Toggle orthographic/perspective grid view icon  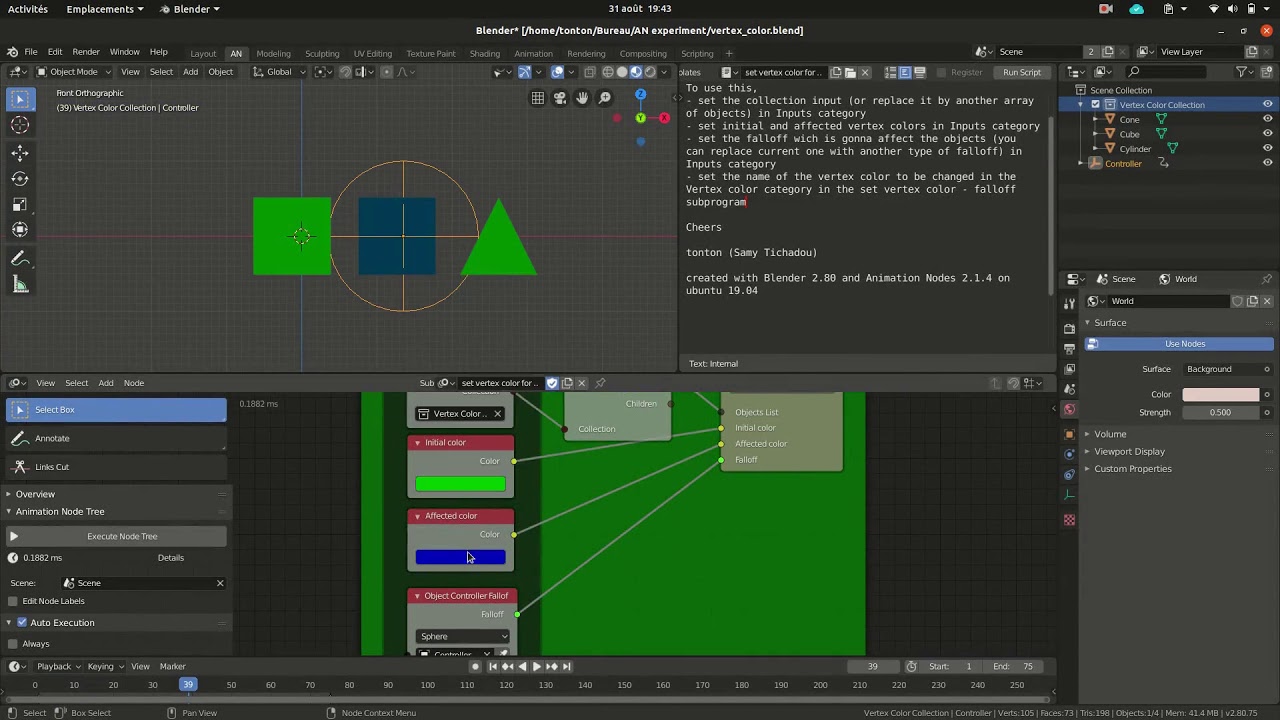pyautogui.click(x=538, y=98)
